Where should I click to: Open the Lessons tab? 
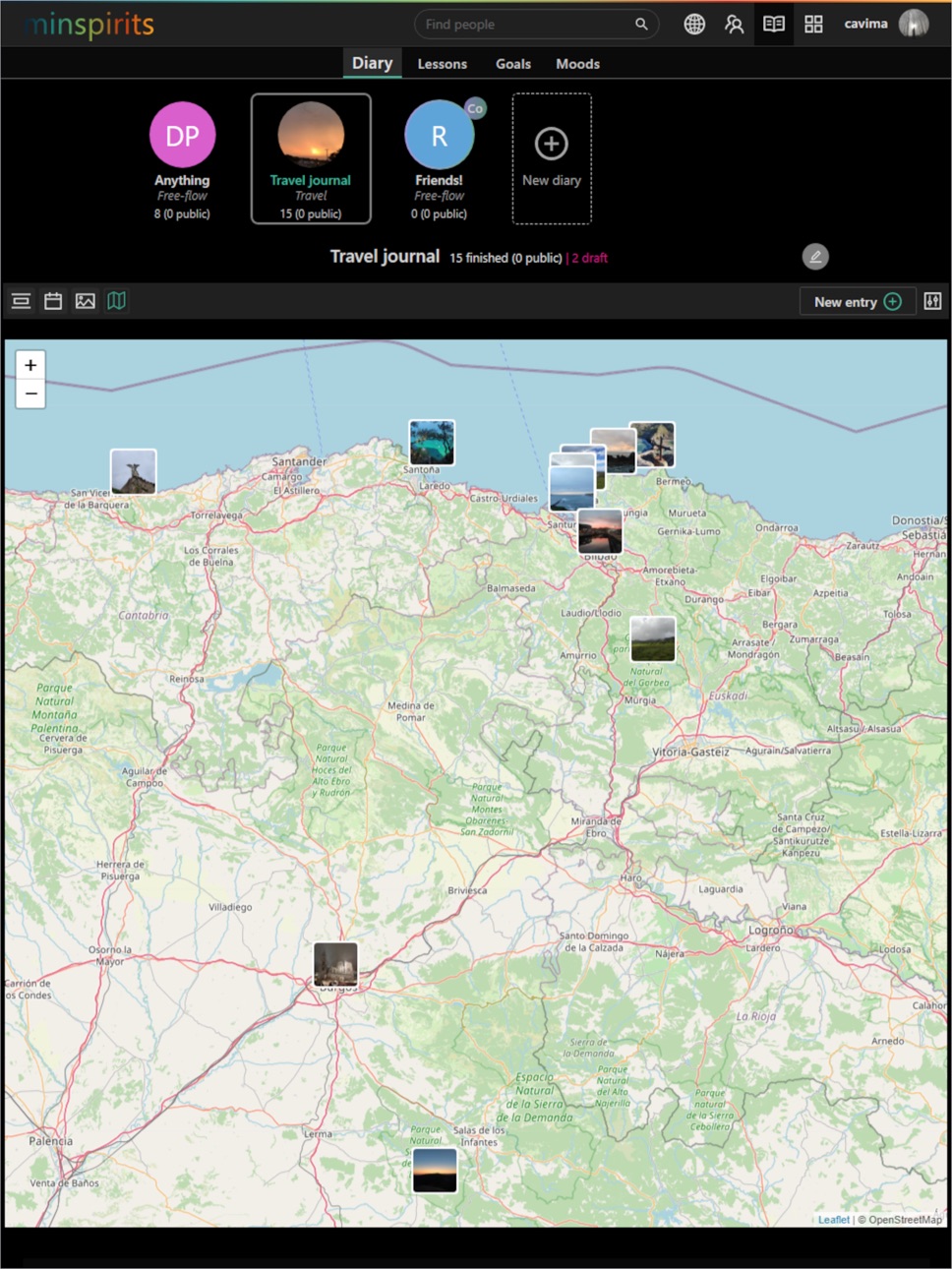coord(443,64)
